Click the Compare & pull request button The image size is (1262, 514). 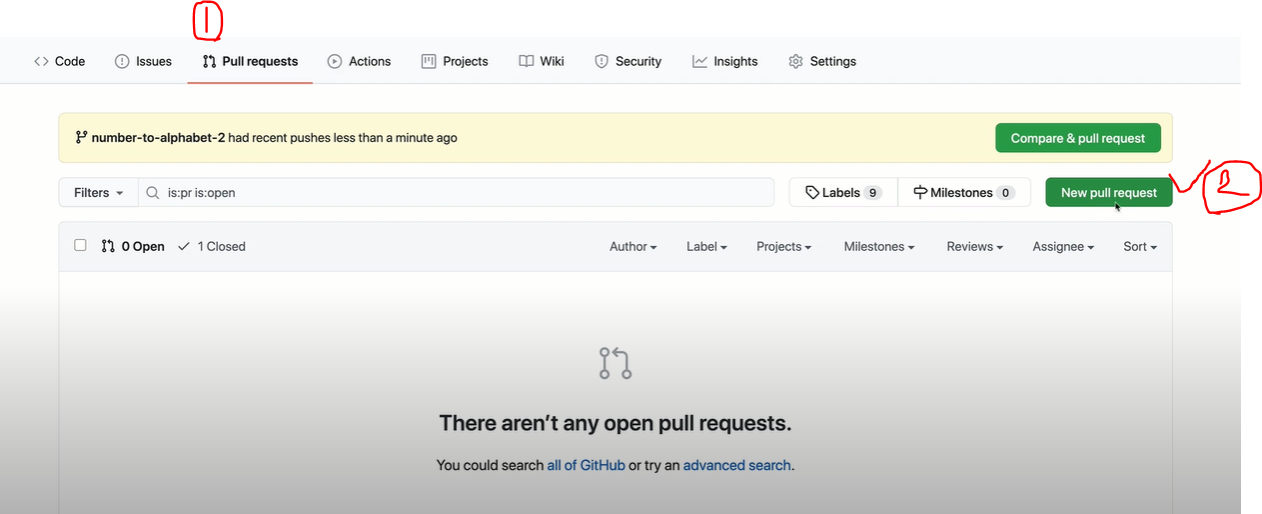pyautogui.click(x=1078, y=138)
